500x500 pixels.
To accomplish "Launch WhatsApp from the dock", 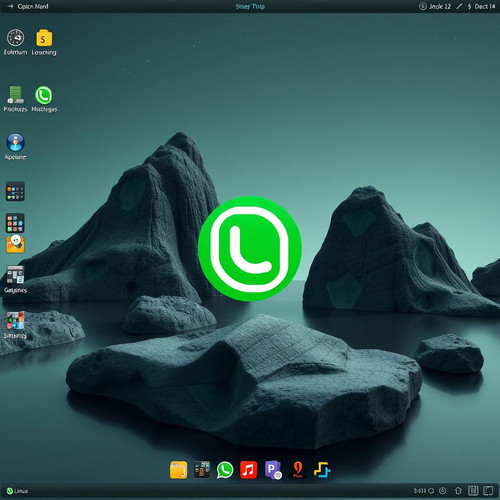I will click(225, 470).
